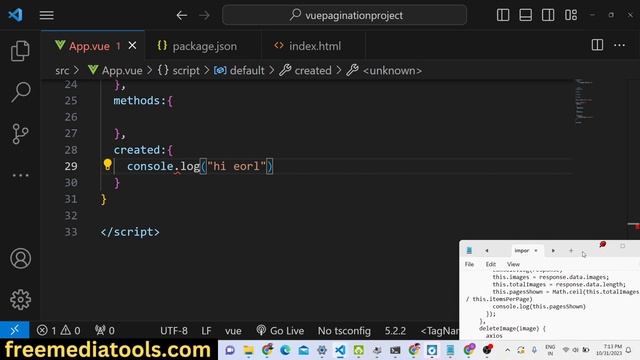Open the Terminal app from the taskbar
Image resolution: width=640 pixels, height=360 pixels.
[x=395, y=350]
